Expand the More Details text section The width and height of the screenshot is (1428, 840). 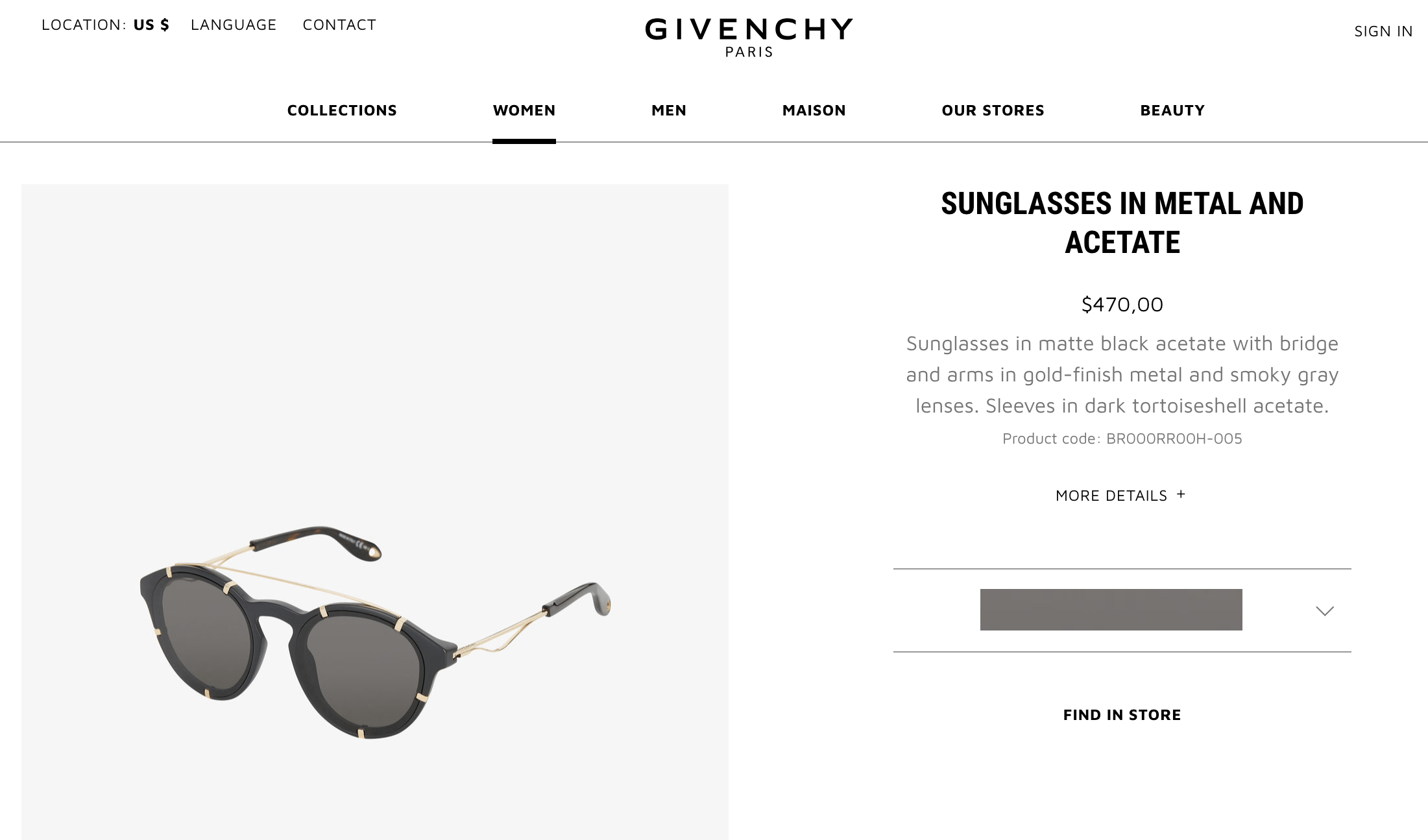point(1111,496)
